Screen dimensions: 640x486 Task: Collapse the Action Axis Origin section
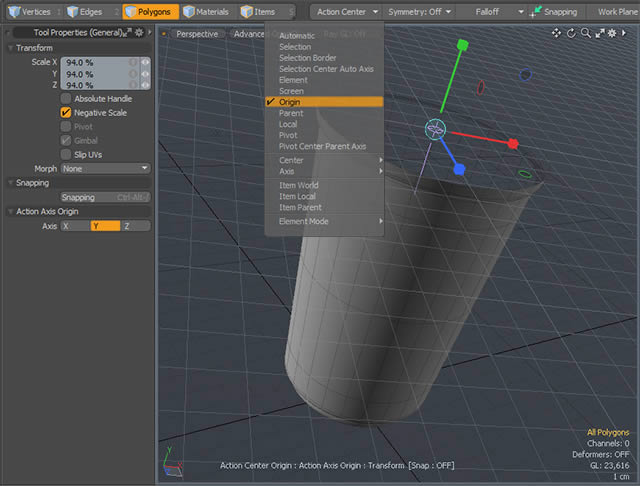click(11, 211)
